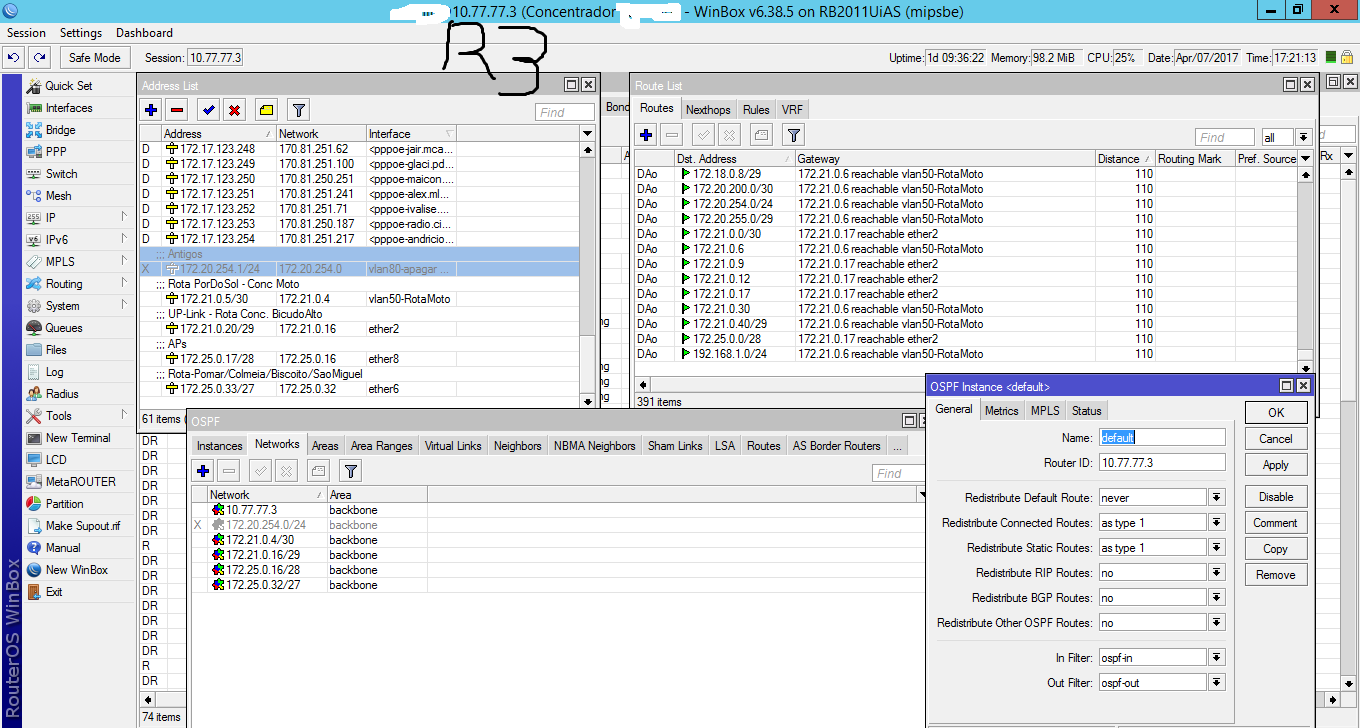
Task: Open the Settings menu
Action: (x=81, y=33)
